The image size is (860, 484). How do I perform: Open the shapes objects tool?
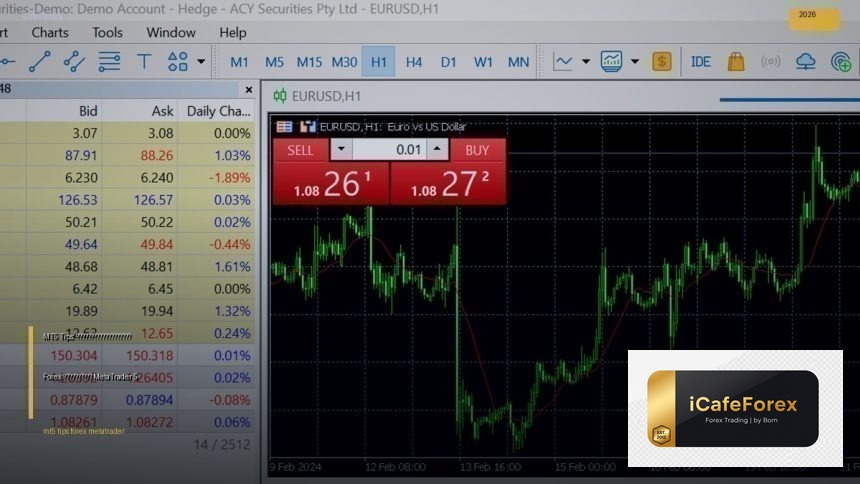(x=178, y=61)
